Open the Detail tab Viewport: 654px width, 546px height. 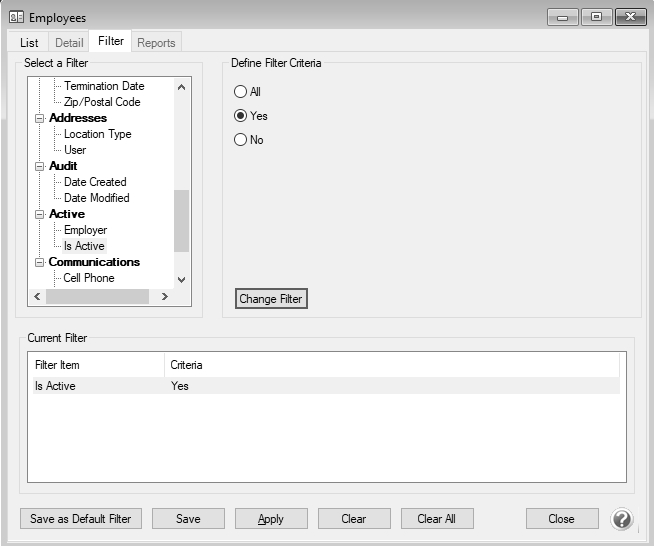[x=69, y=42]
